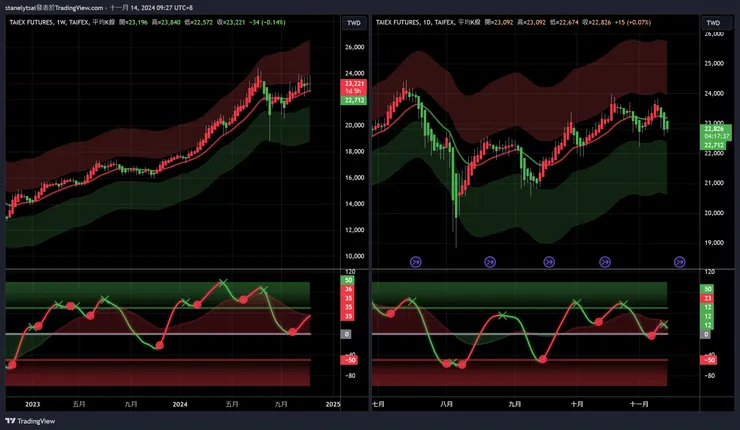Click the 19,000 label on the daily price axis
This screenshot has width=740, height=430.
pos(714,243)
